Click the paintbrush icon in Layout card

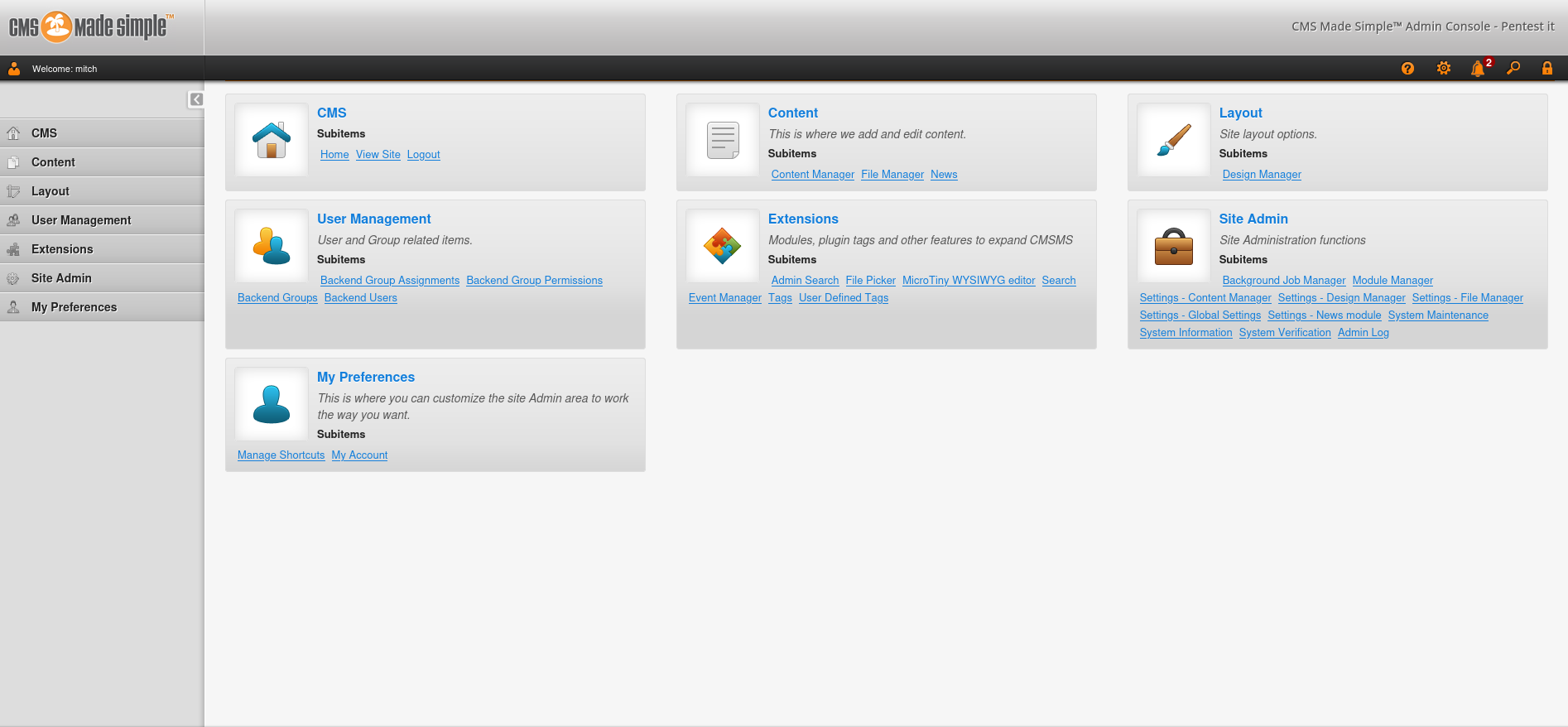click(x=1174, y=140)
